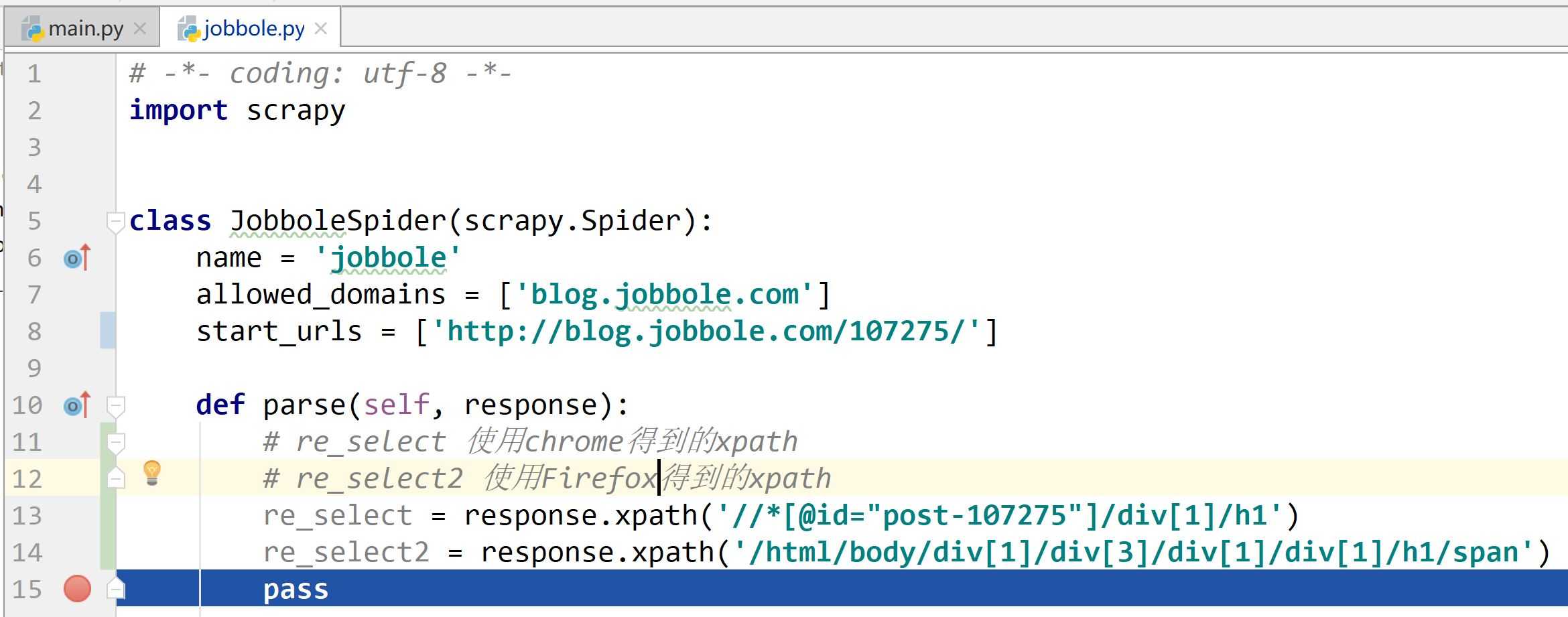Click the blue change marker beside line 8
This screenshot has height=617, width=1568.
(108, 330)
